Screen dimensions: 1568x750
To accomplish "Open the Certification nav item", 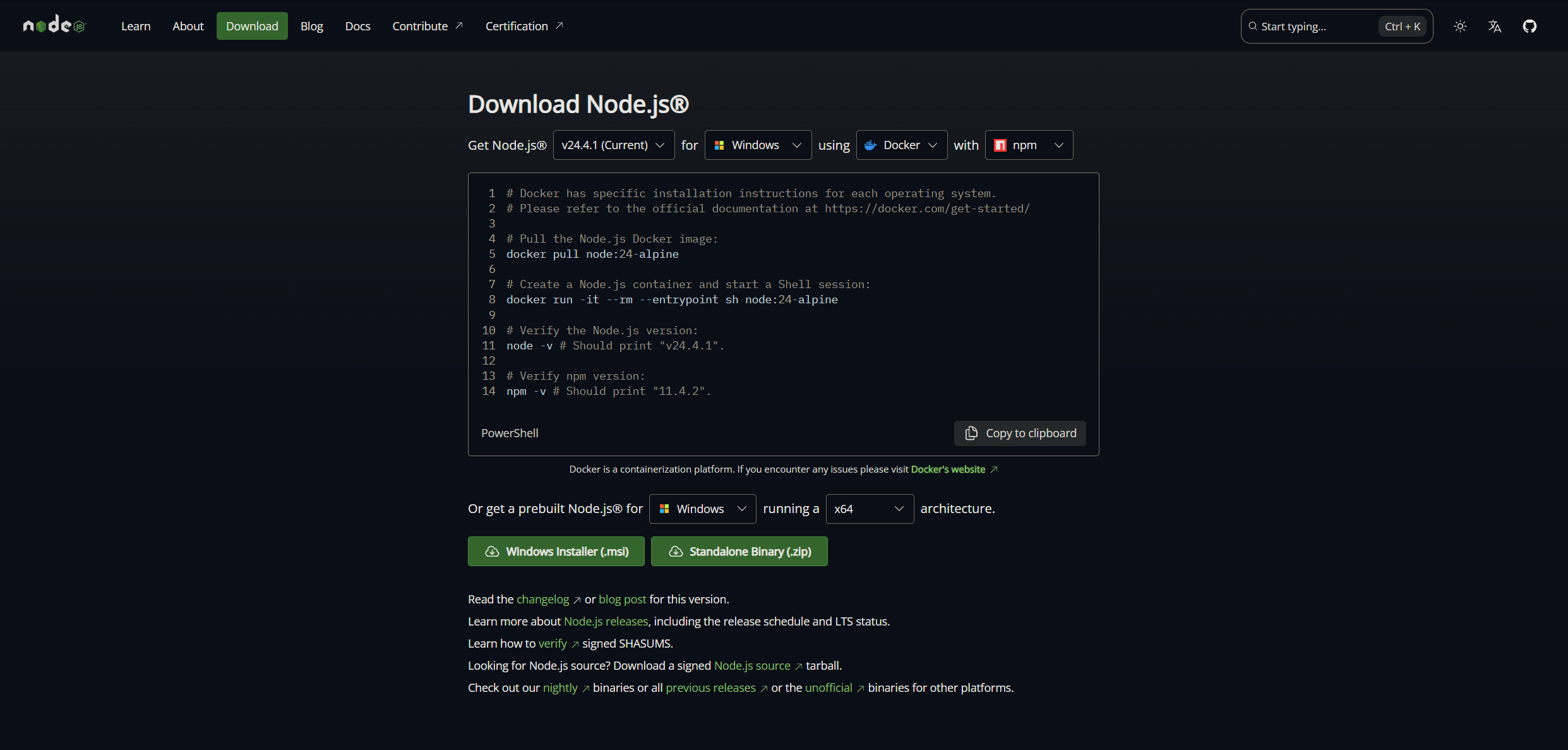I will coord(524,26).
